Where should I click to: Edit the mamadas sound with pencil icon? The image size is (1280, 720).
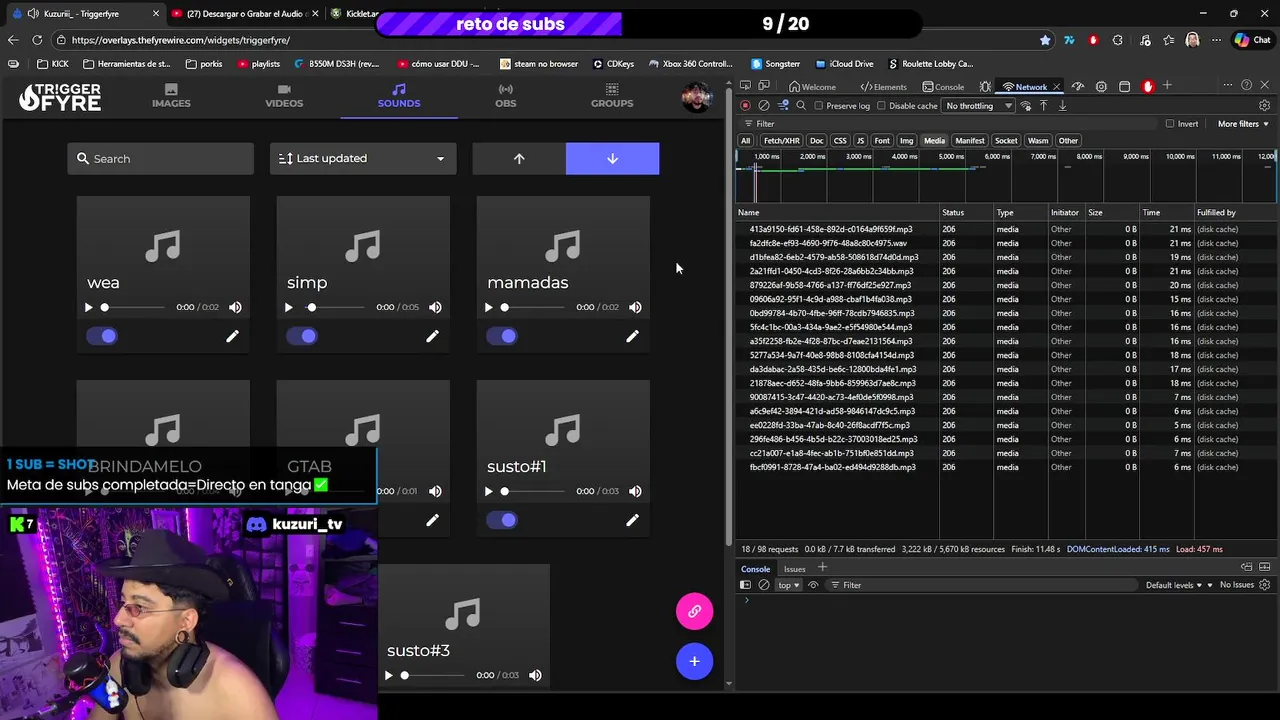click(x=632, y=337)
